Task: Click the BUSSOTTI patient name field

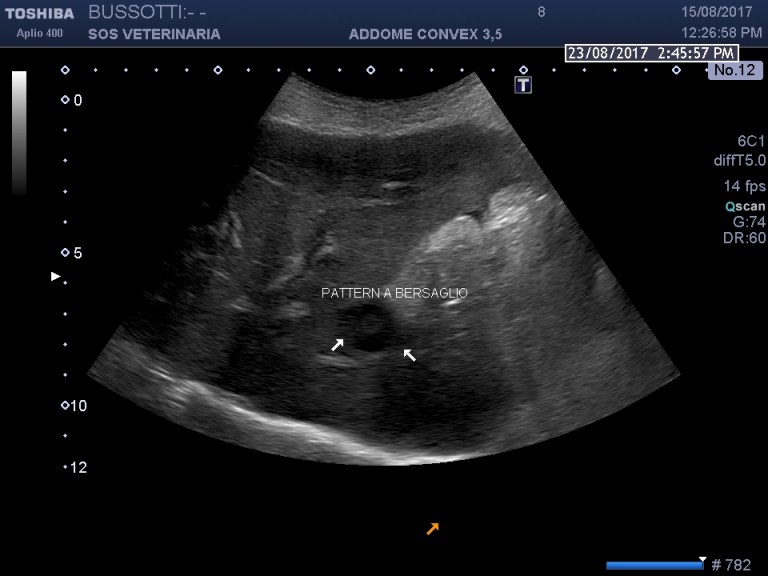Action: click(147, 13)
